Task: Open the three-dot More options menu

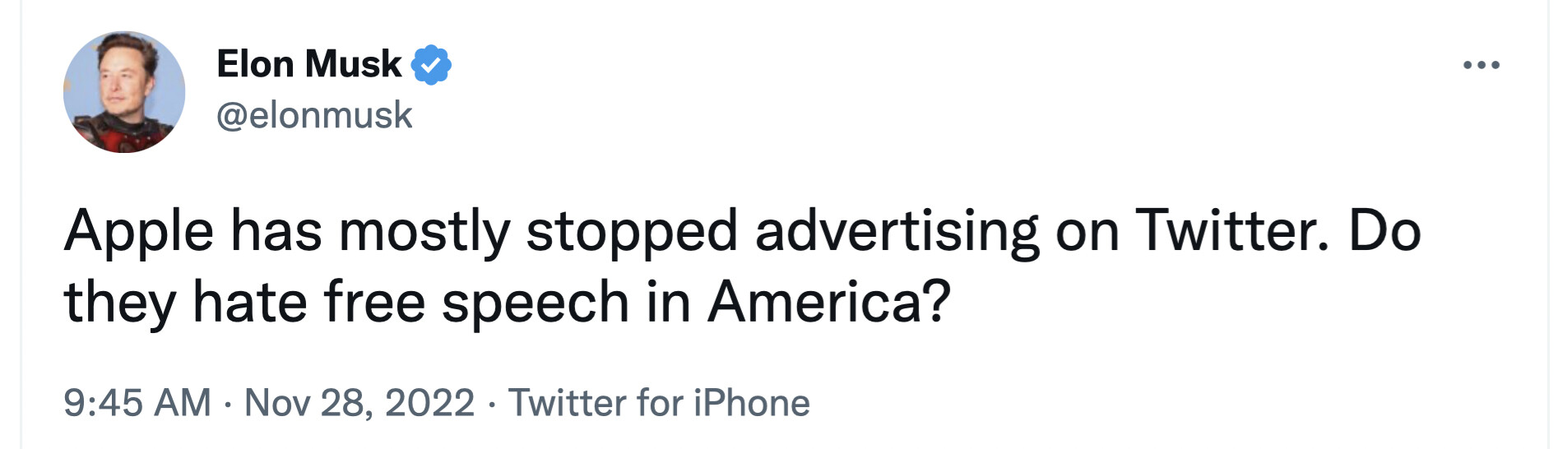Action: coord(1481,65)
